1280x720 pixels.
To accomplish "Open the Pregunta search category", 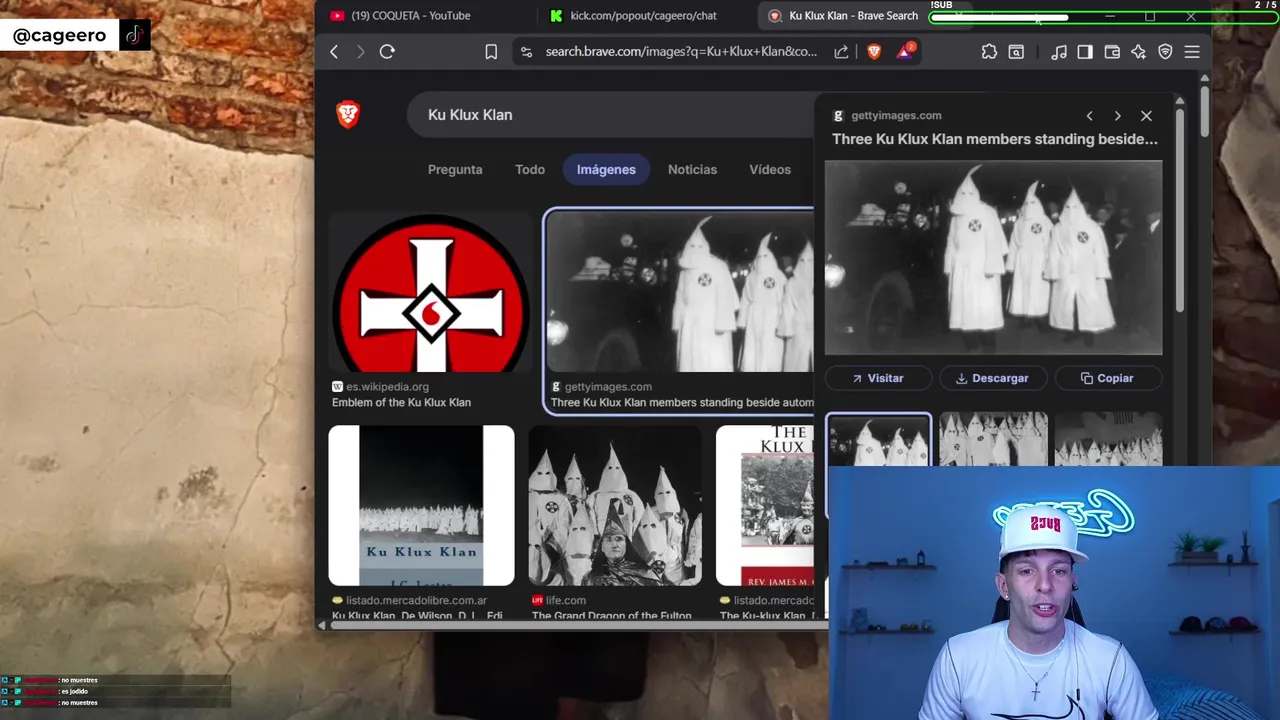I will pyautogui.click(x=455, y=170).
